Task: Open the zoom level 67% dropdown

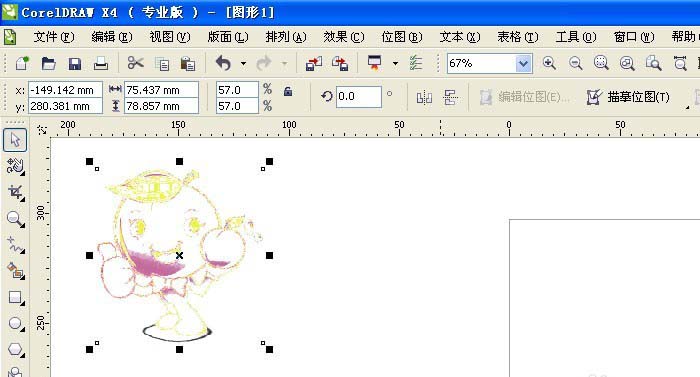Action: [523, 64]
